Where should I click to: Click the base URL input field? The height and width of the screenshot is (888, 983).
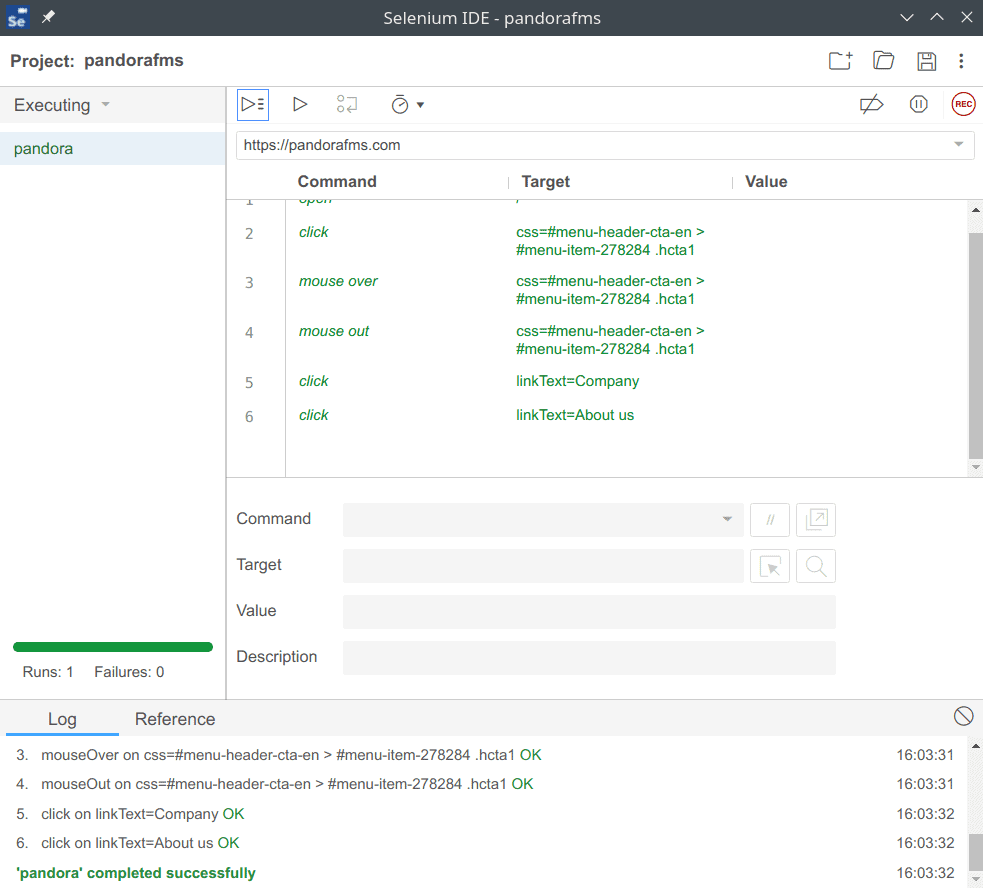605,145
